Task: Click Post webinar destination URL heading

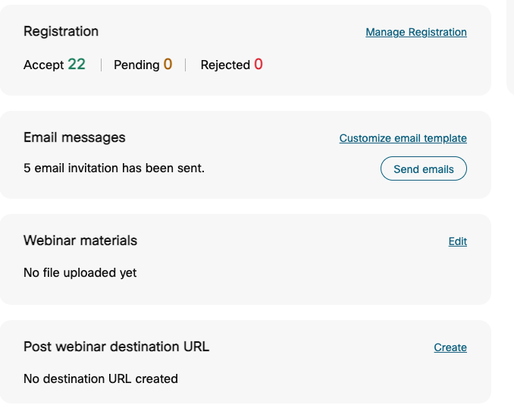Action: (116, 347)
